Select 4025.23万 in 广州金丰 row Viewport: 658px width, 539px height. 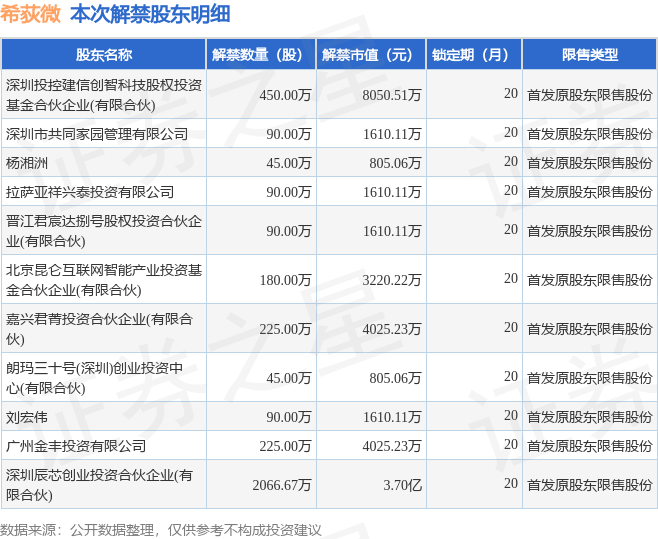[392, 446]
